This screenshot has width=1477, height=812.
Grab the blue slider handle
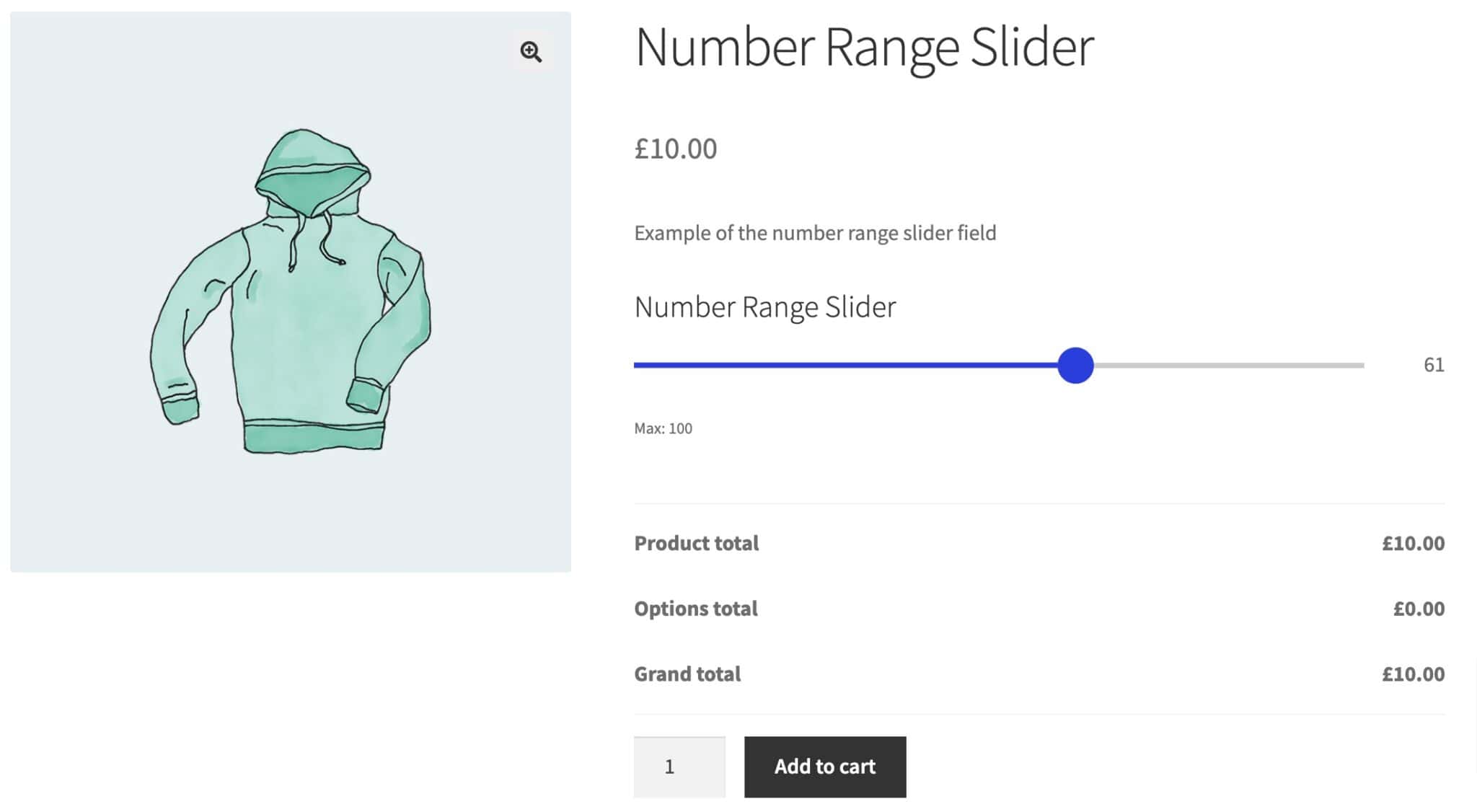[1075, 366]
